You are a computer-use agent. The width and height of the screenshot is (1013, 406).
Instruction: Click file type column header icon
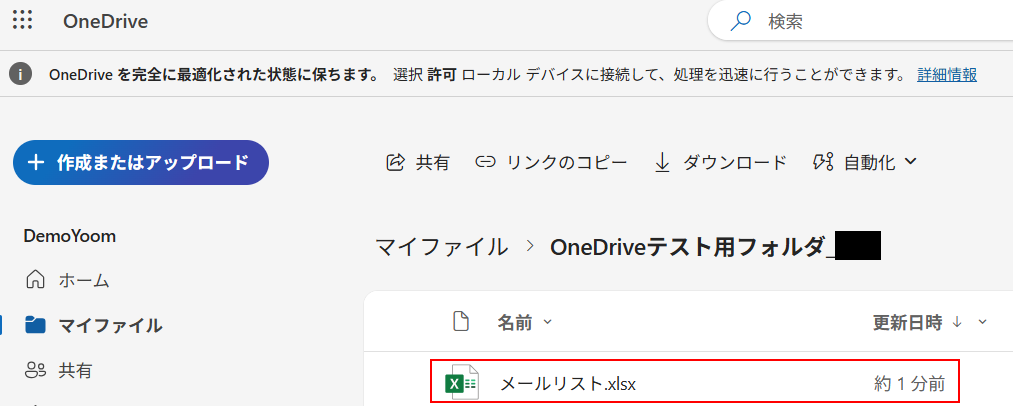coord(460,321)
